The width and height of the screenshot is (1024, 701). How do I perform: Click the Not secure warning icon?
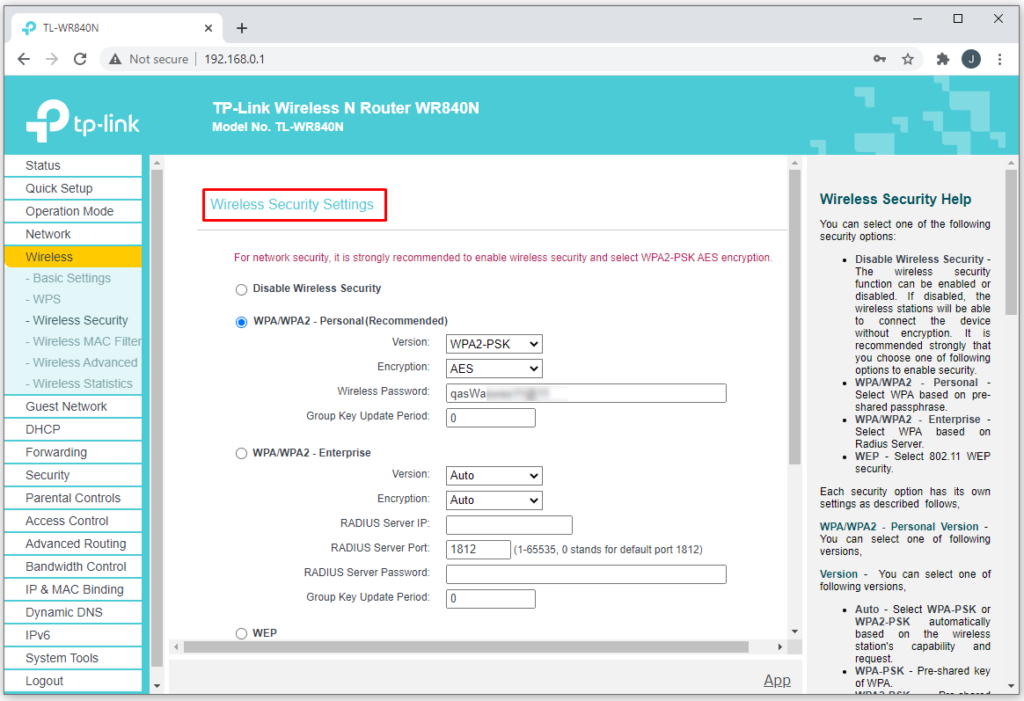point(115,59)
